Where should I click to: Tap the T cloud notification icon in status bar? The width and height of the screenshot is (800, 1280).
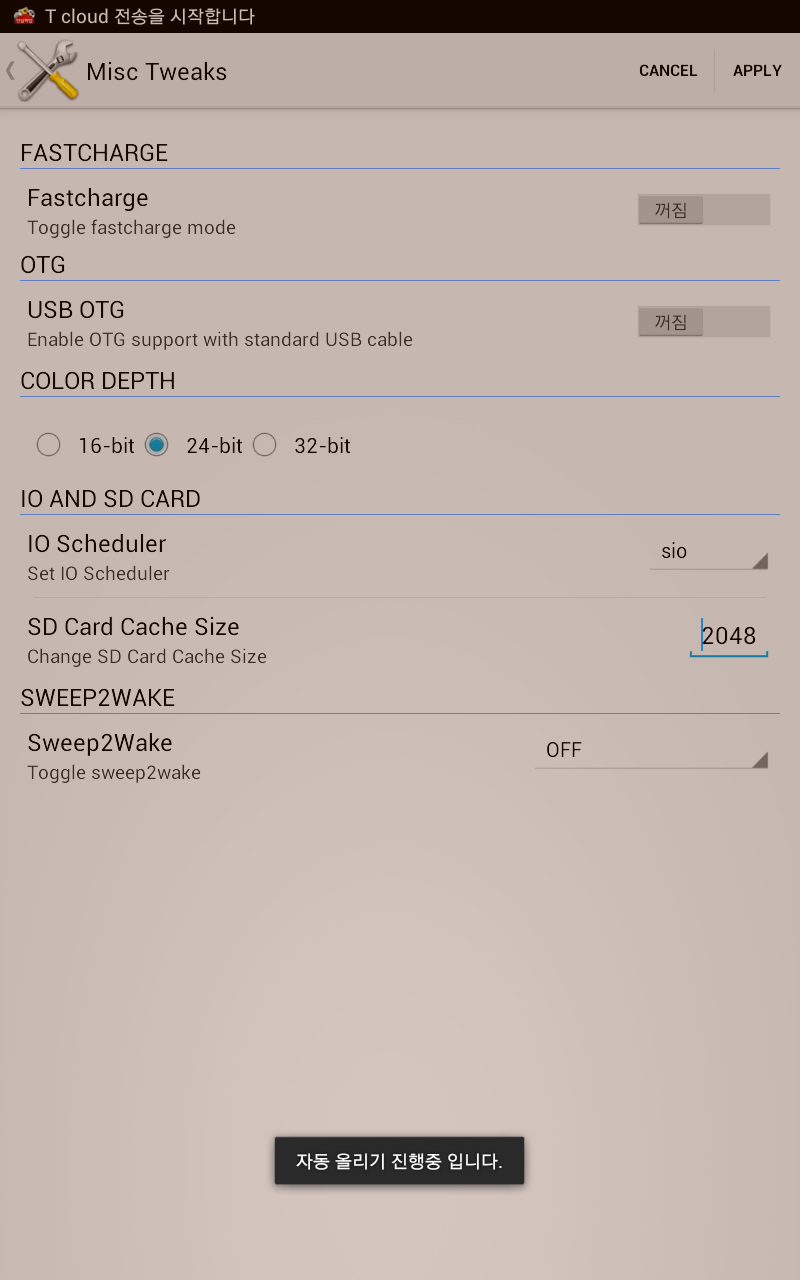pos(24,16)
